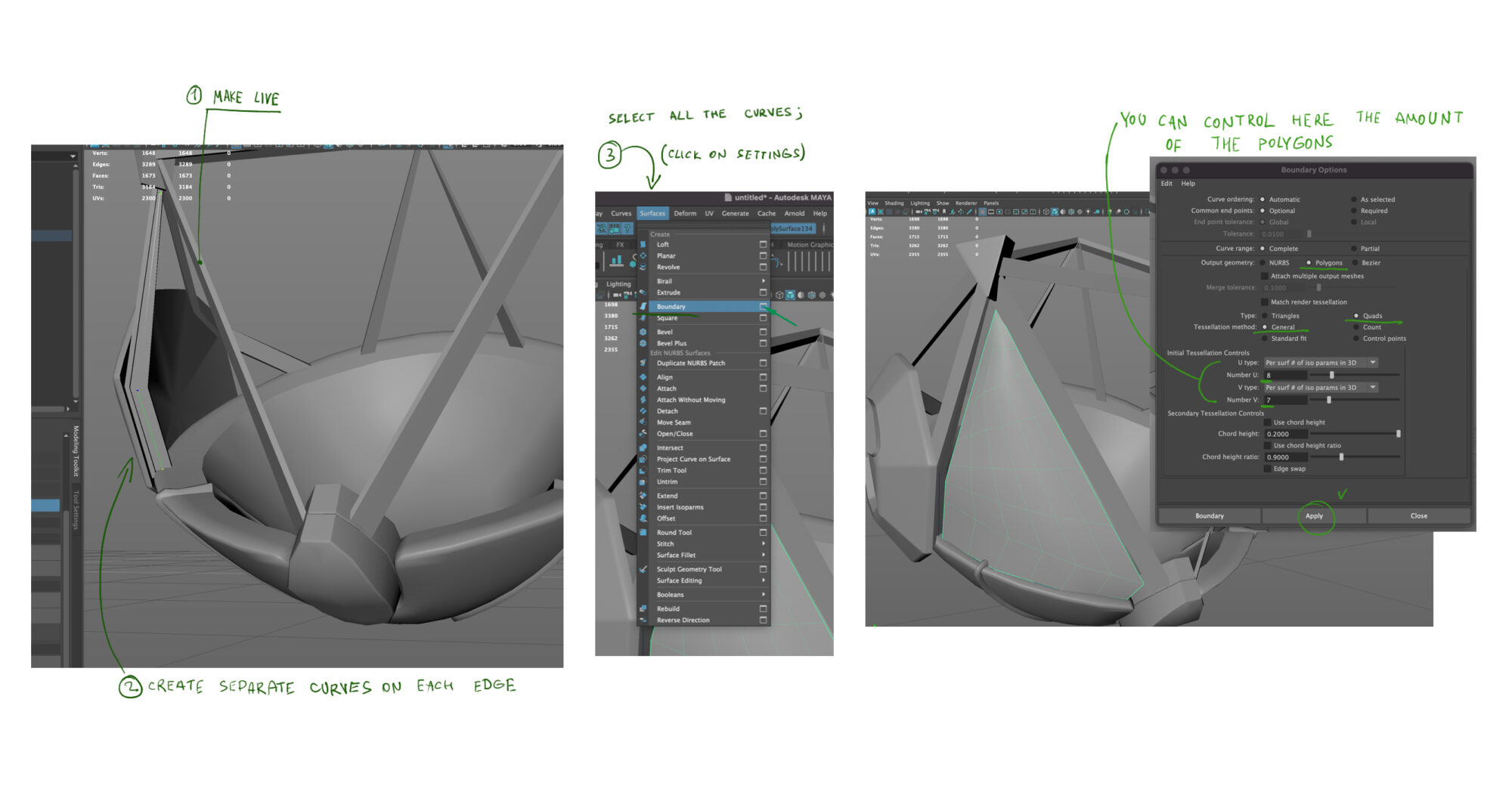The height and width of the screenshot is (786, 1512).
Task: Expand the Birail submenu
Action: pos(764,281)
